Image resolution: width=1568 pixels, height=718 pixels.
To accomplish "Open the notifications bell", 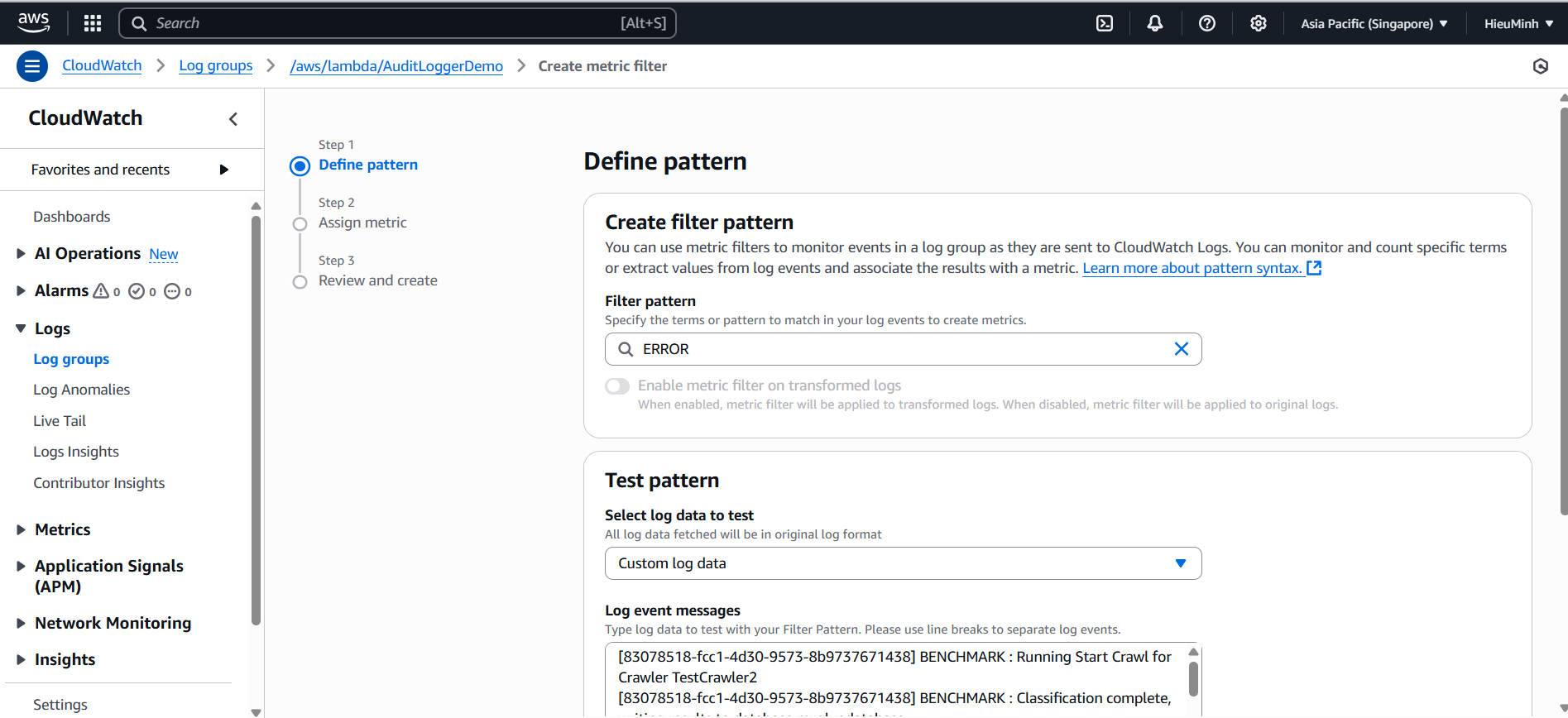I will click(1155, 23).
